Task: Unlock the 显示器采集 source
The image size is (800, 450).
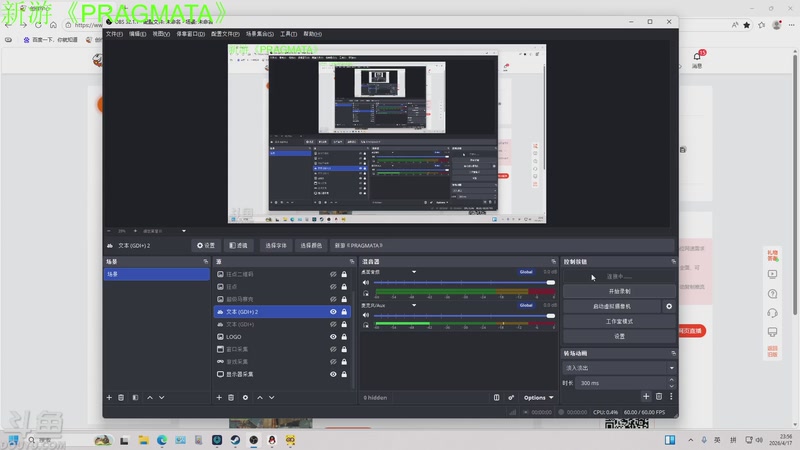Action: pyautogui.click(x=344, y=374)
